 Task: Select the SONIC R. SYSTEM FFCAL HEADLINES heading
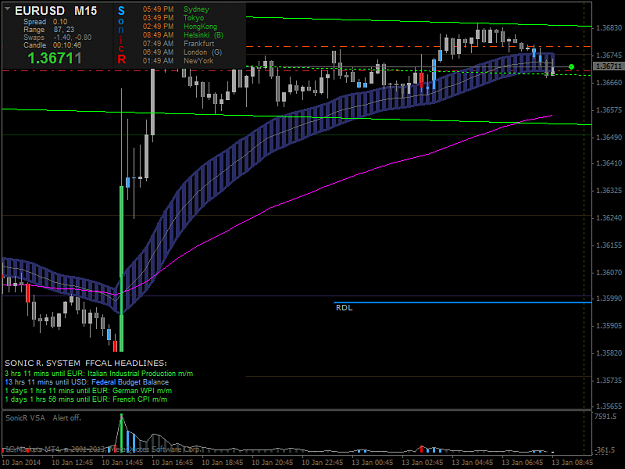tap(86, 363)
